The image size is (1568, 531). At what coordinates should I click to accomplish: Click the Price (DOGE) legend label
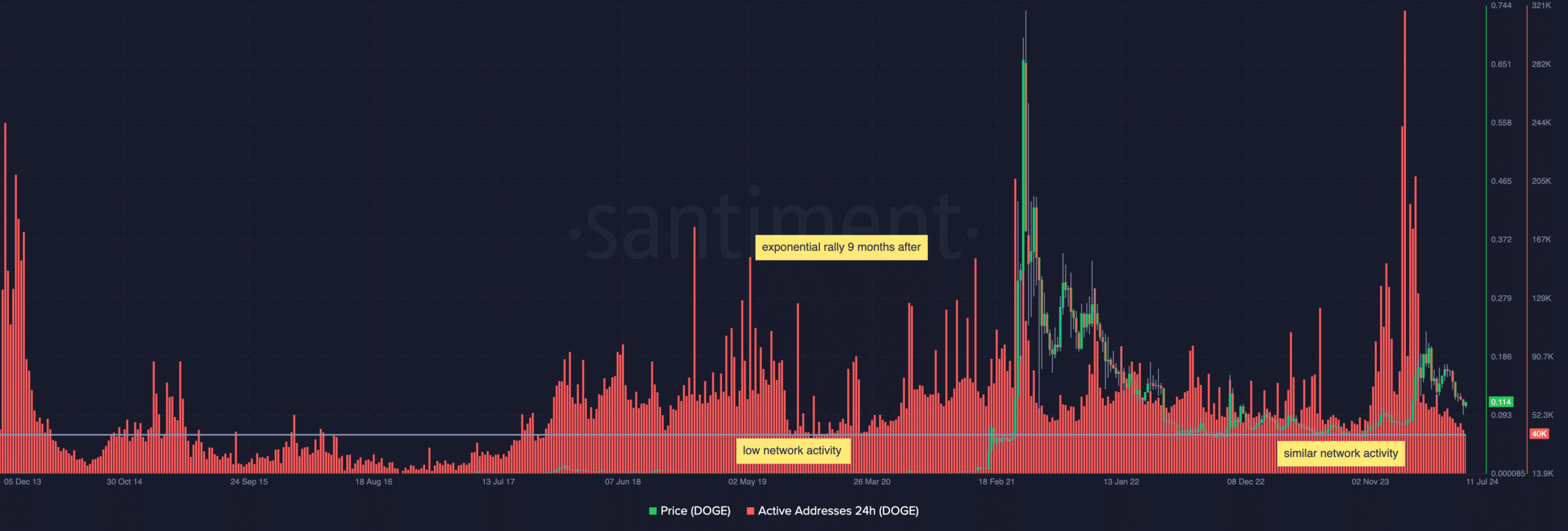pos(695,511)
